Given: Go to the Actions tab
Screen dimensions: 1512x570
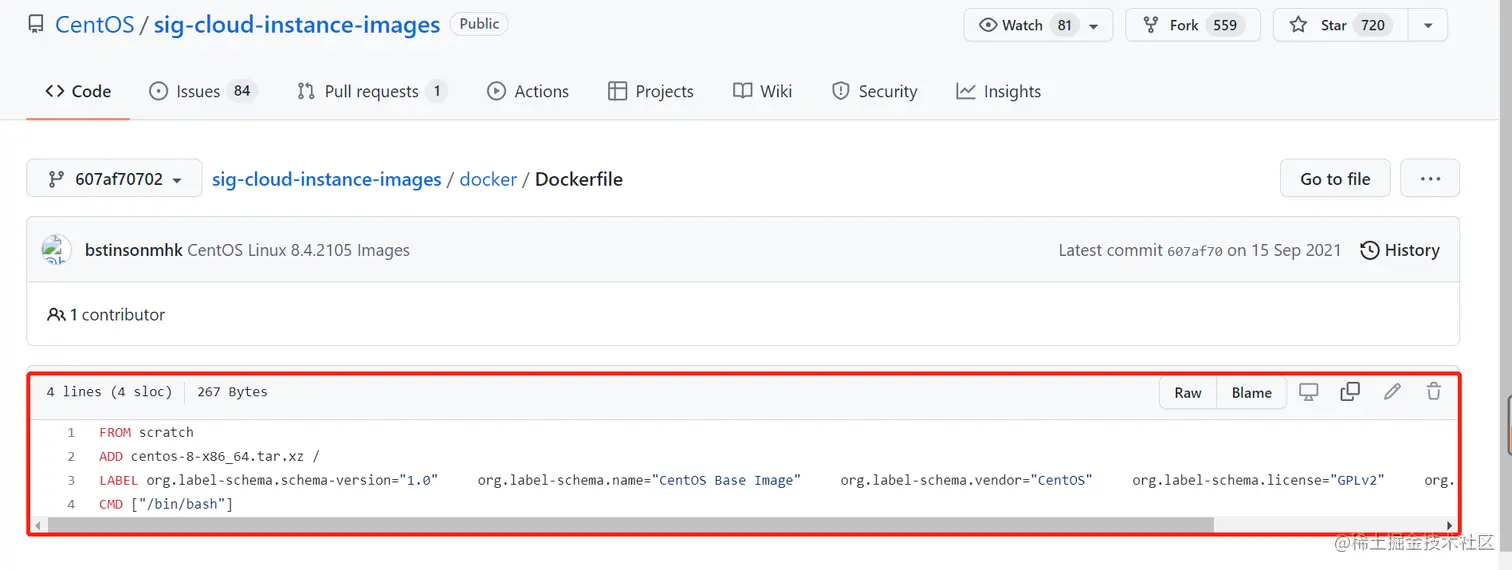Looking at the screenshot, I should (527, 91).
